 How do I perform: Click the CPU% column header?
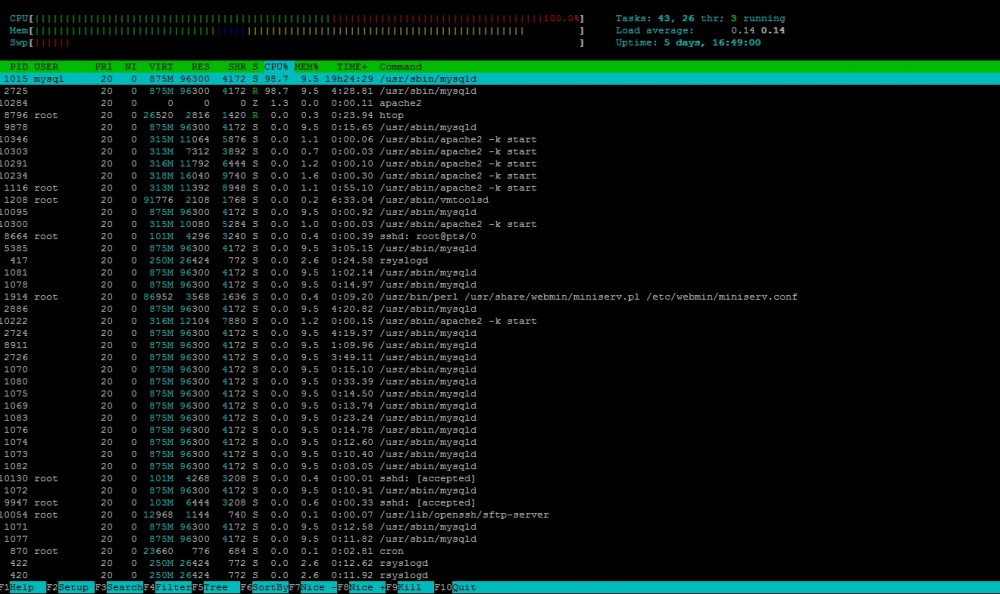tap(276, 66)
